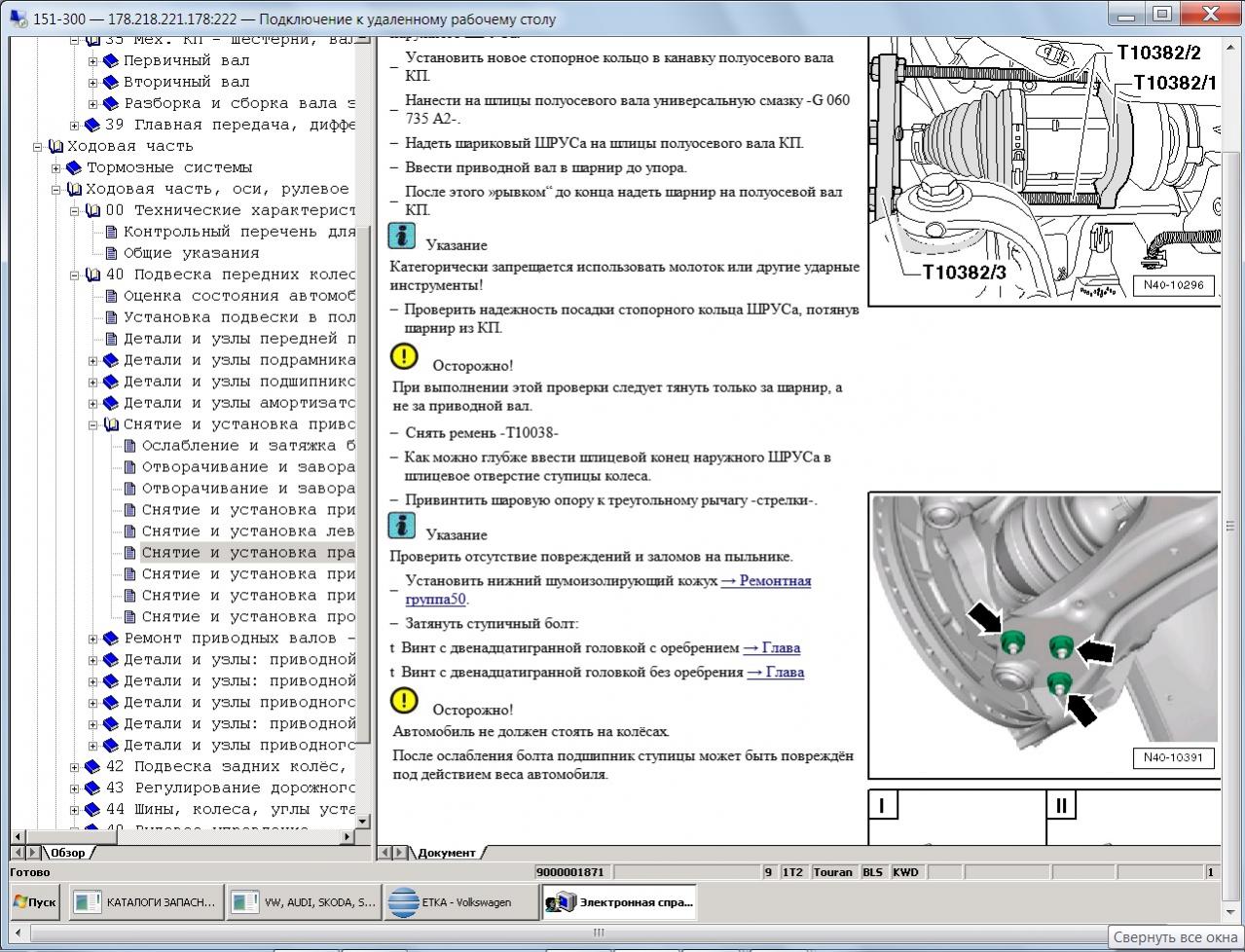Click the remote desktop horizontal scrollbar thumb
The image size is (1245, 952).
(x=599, y=933)
